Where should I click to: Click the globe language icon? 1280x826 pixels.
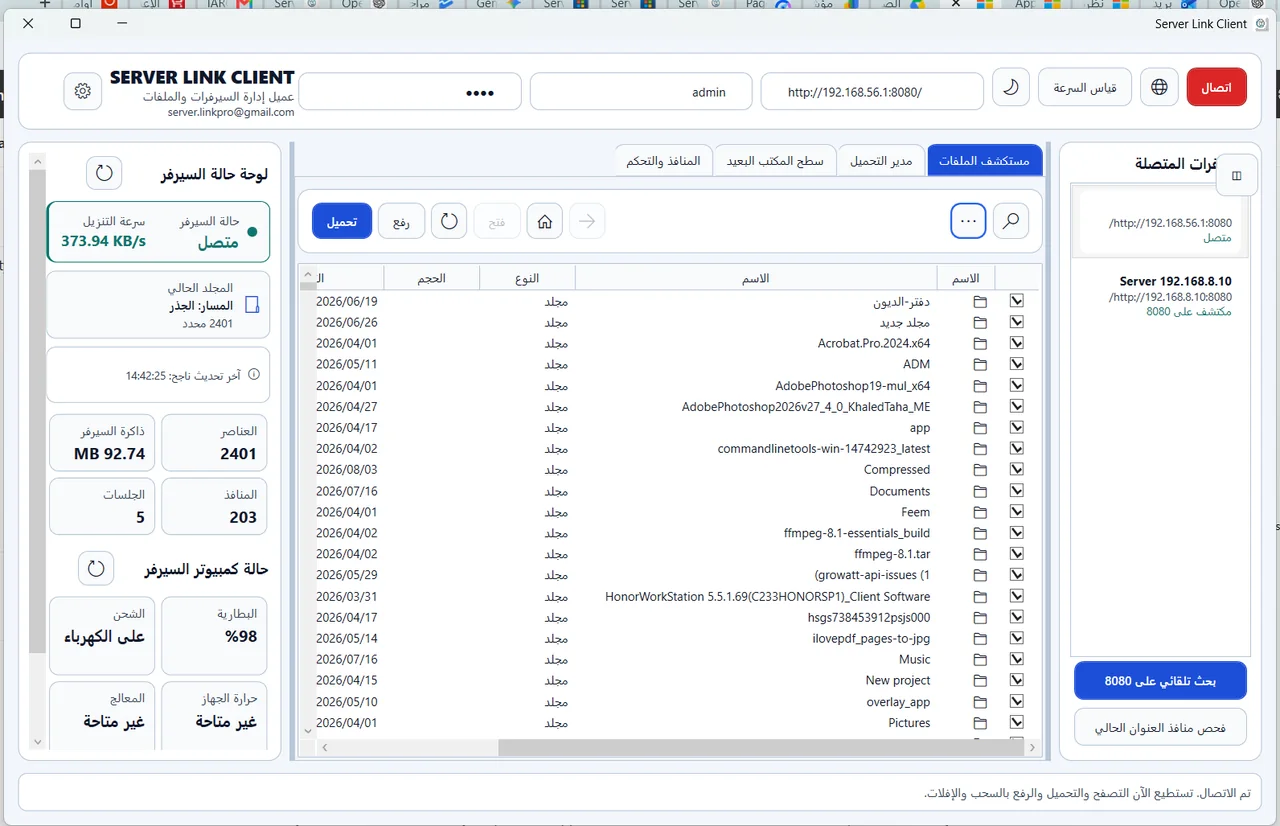(x=1159, y=87)
